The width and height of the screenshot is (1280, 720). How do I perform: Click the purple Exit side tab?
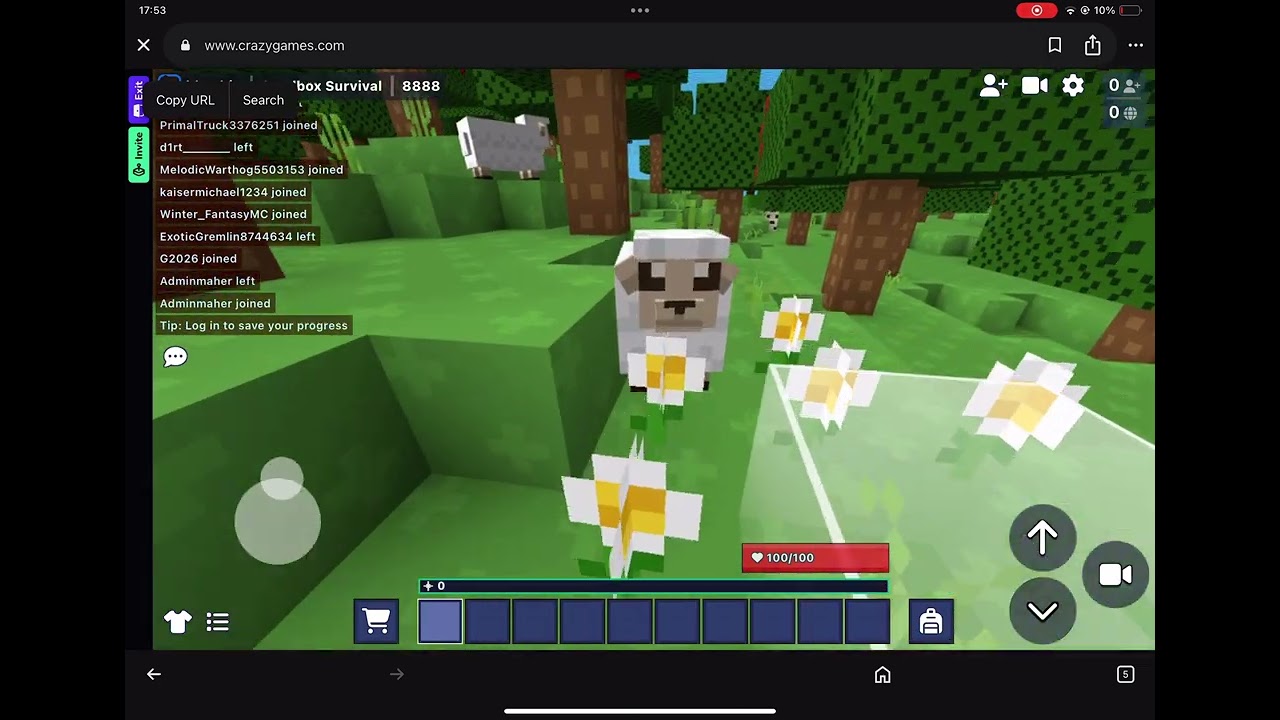(138, 99)
